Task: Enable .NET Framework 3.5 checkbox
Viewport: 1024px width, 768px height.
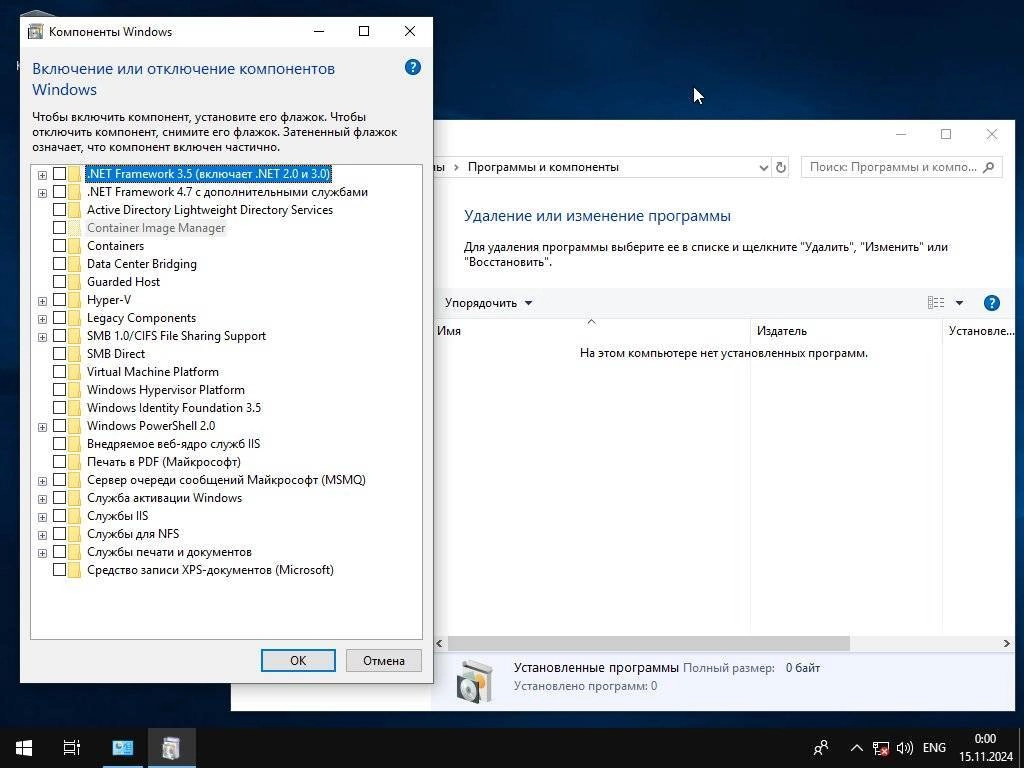Action: (59, 174)
